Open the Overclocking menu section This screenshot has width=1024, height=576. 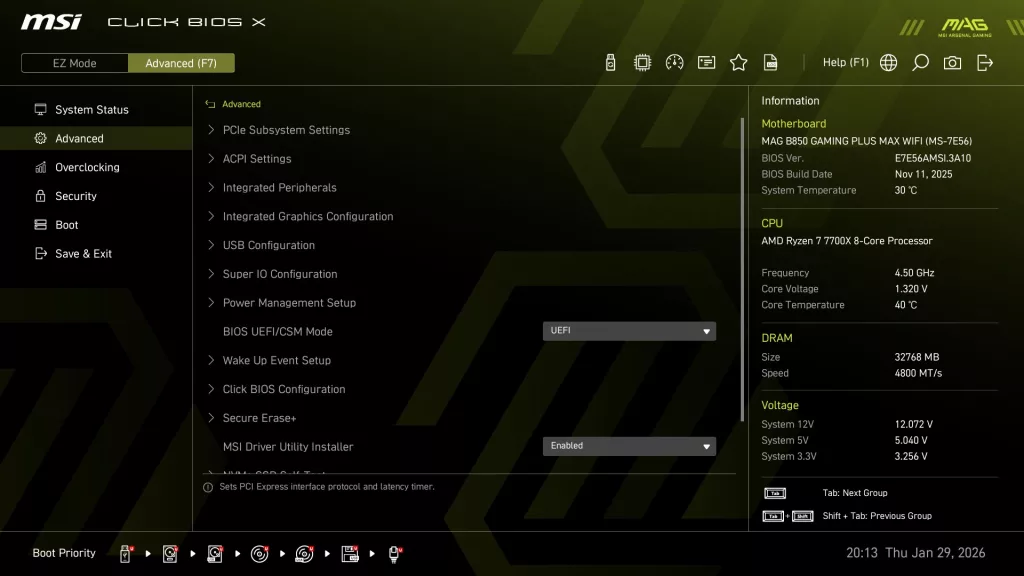pos(87,167)
